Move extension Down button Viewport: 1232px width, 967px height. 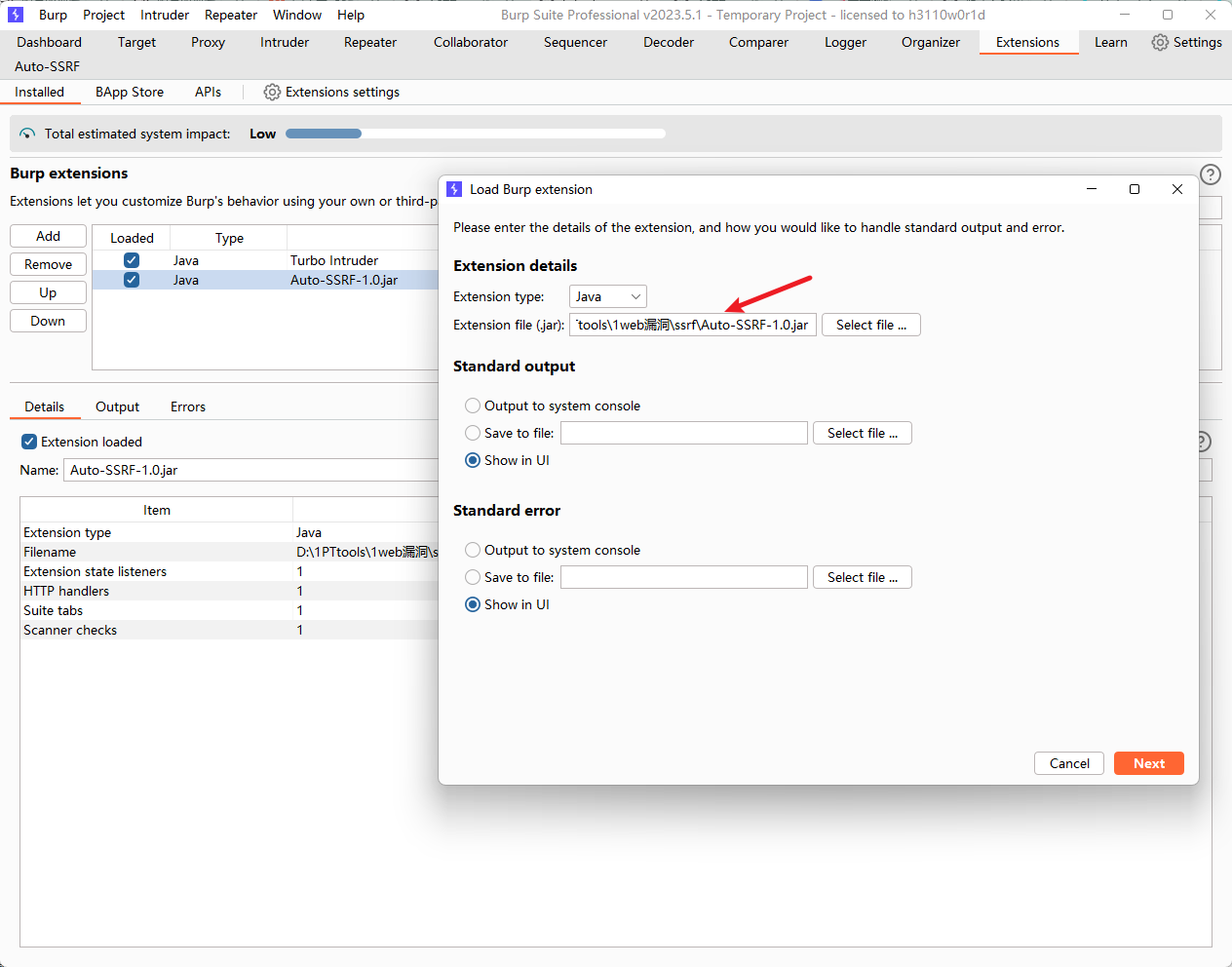pyautogui.click(x=48, y=321)
